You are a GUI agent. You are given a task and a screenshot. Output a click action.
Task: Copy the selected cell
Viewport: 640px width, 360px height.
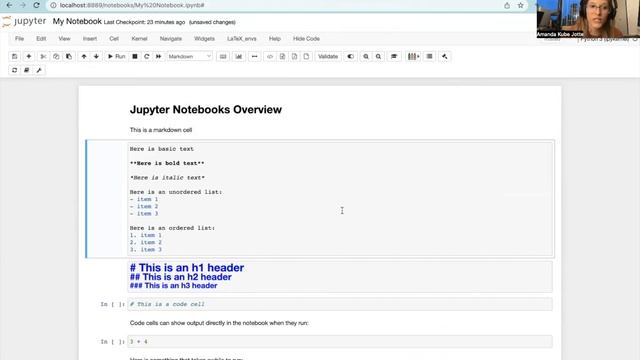pyautogui.click(x=56, y=56)
